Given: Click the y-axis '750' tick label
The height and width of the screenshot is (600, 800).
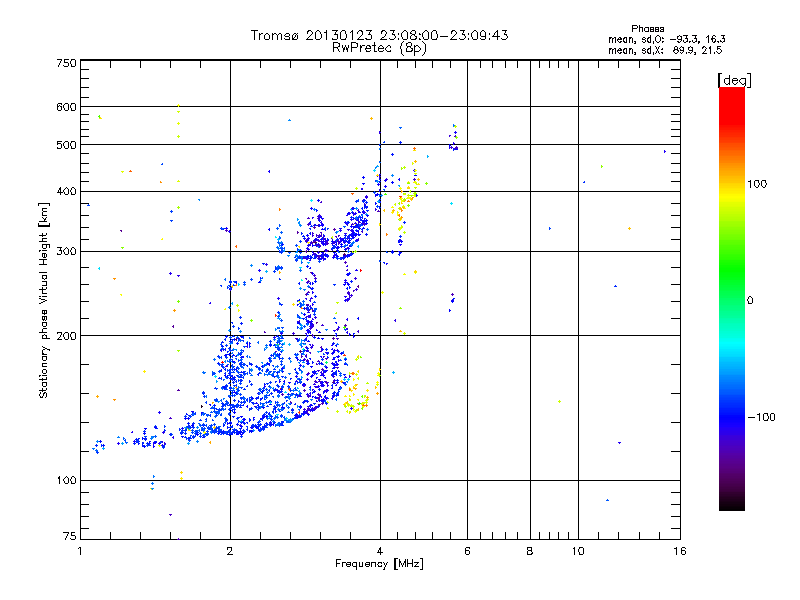Looking at the screenshot, I should point(66,63).
